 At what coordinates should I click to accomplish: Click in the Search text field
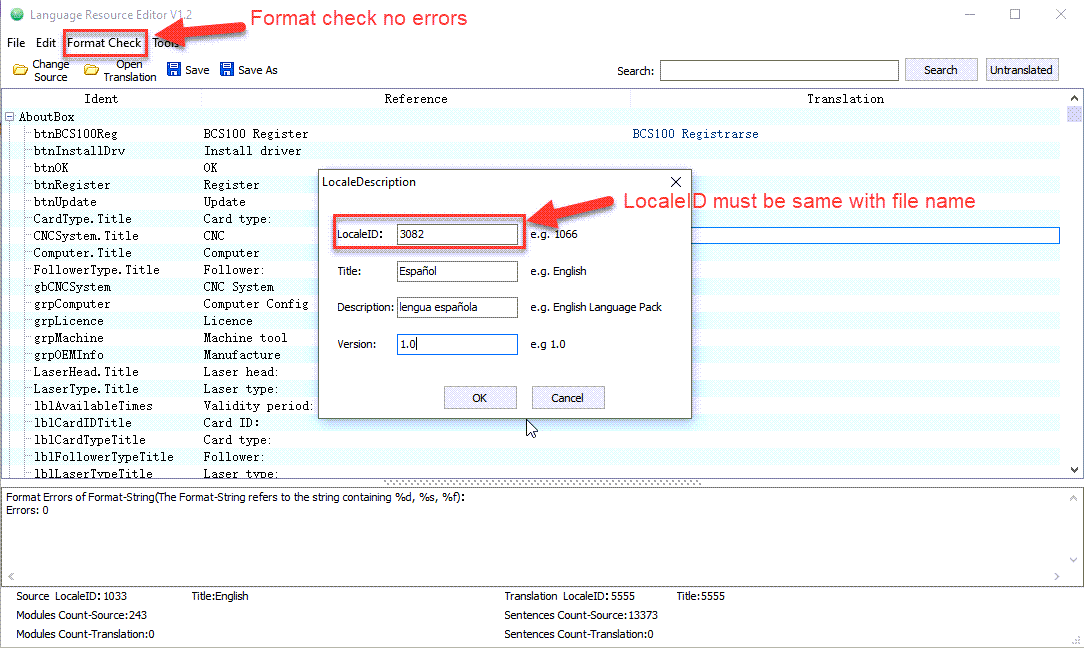coord(779,71)
